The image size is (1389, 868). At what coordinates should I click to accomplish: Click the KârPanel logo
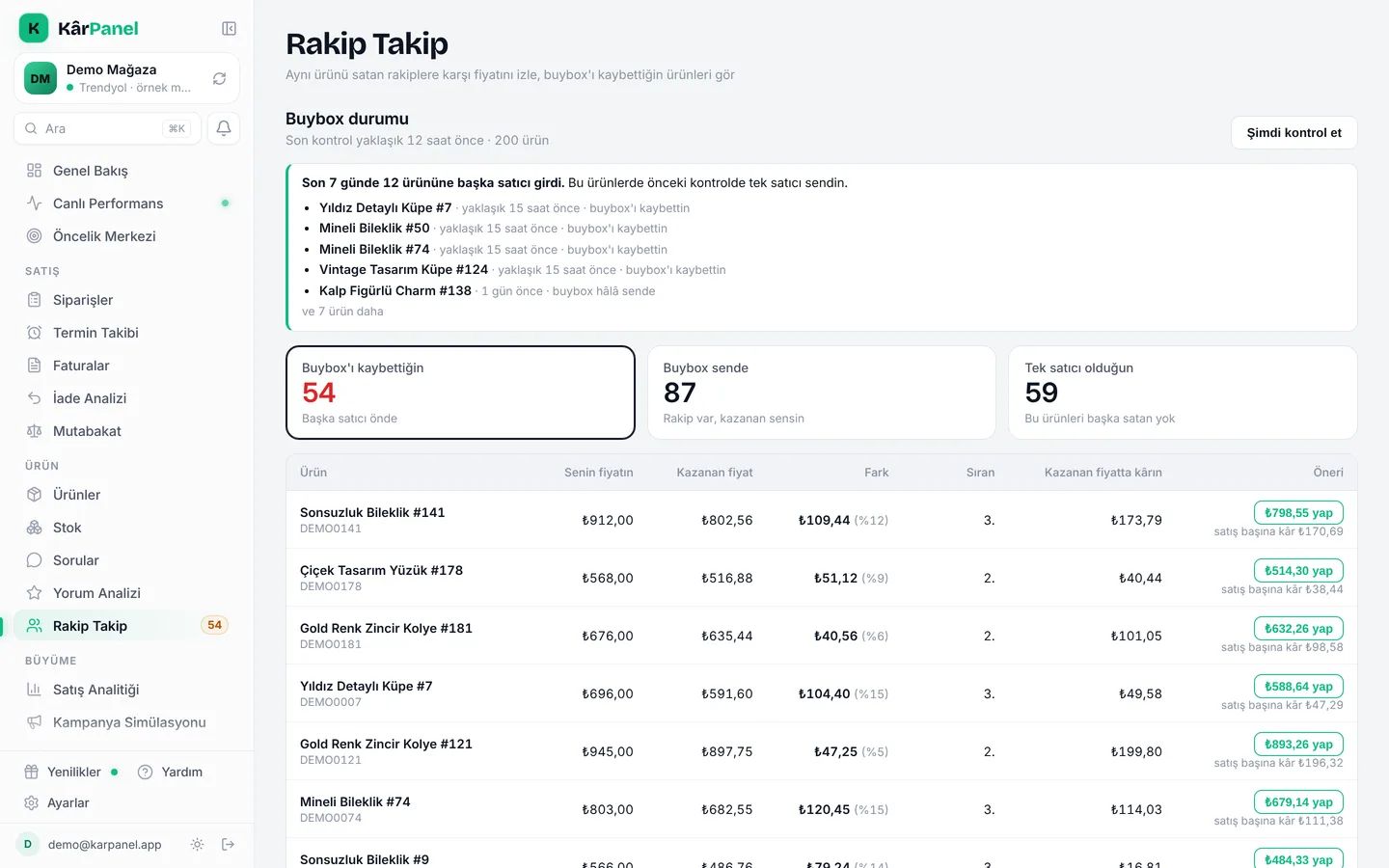[79, 29]
